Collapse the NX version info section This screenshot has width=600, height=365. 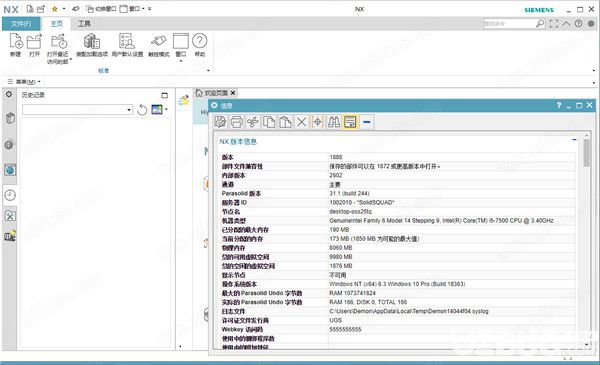tap(574, 140)
